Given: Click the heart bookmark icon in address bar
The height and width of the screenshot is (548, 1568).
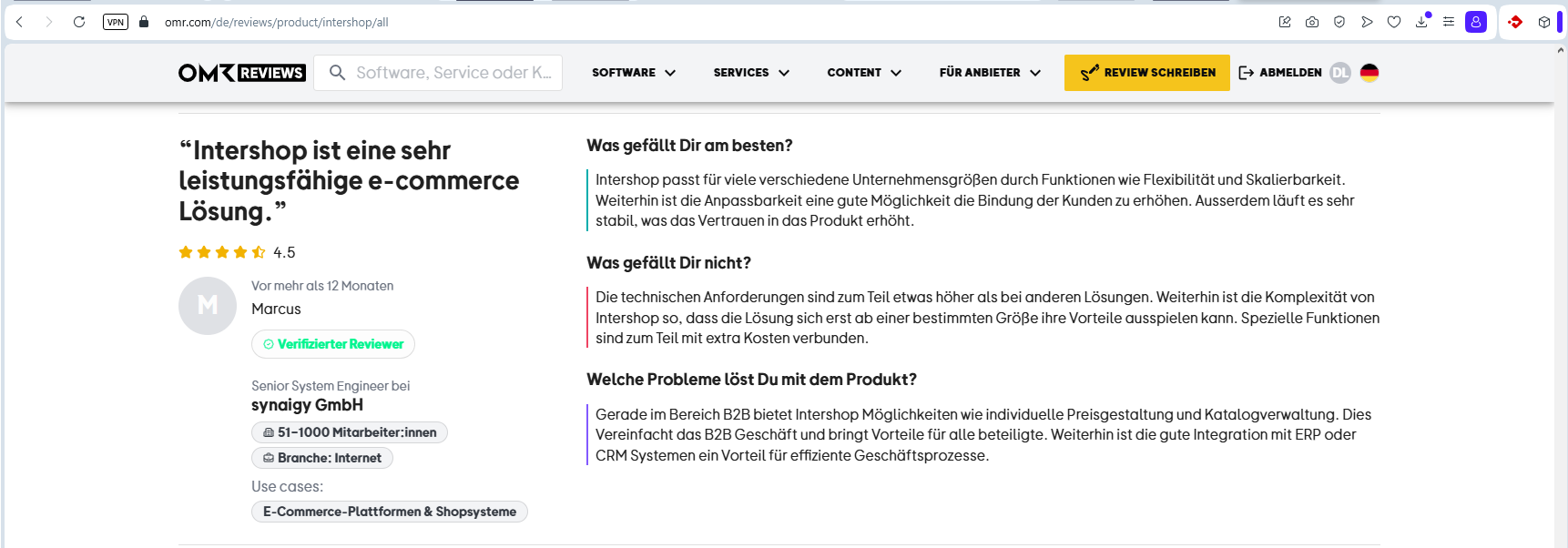Looking at the screenshot, I should (1394, 22).
